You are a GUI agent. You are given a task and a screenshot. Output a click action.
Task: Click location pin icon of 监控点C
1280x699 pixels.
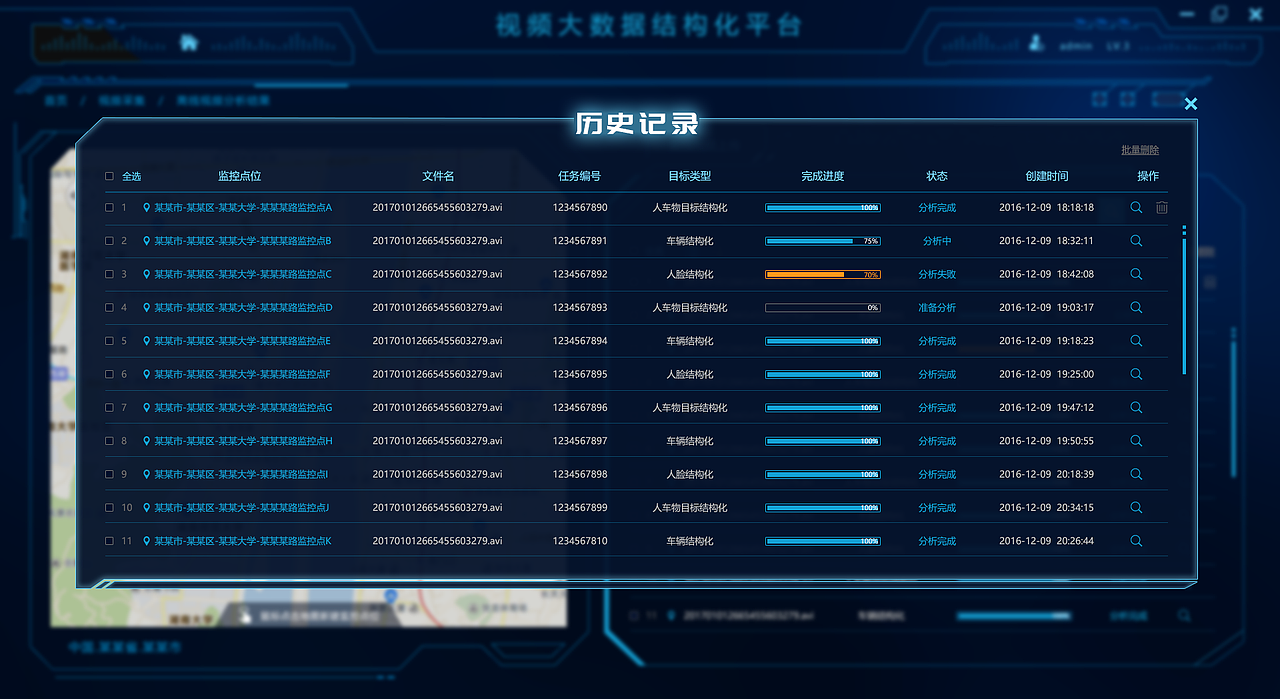tap(147, 274)
